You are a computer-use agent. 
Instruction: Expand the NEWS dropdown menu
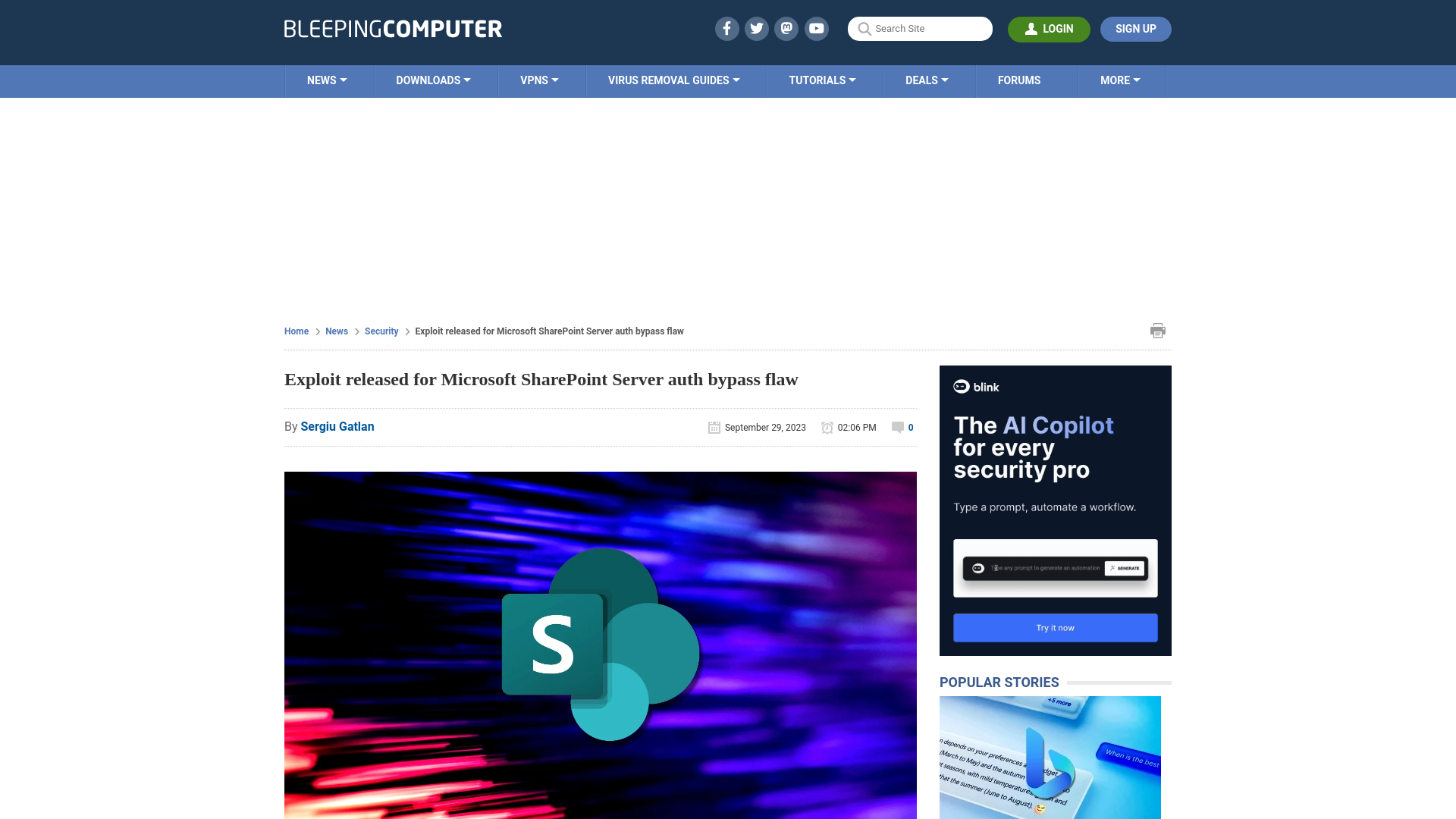pyautogui.click(x=327, y=80)
